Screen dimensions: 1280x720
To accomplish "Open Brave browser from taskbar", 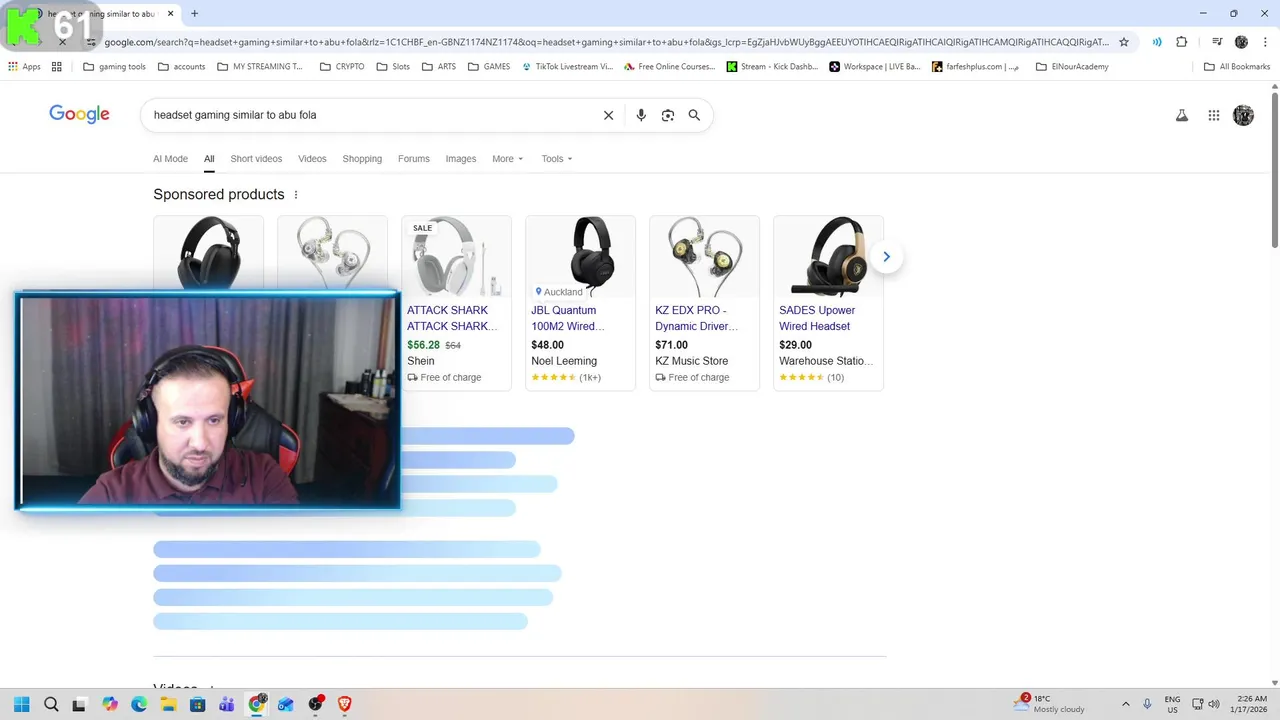I will (x=345, y=704).
